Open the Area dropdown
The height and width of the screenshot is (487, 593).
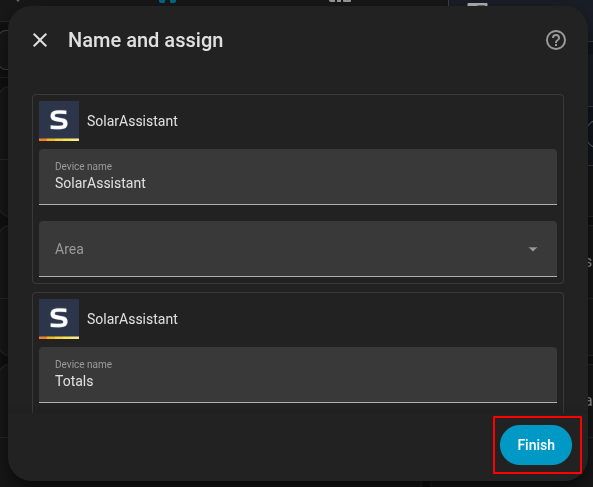(x=298, y=249)
